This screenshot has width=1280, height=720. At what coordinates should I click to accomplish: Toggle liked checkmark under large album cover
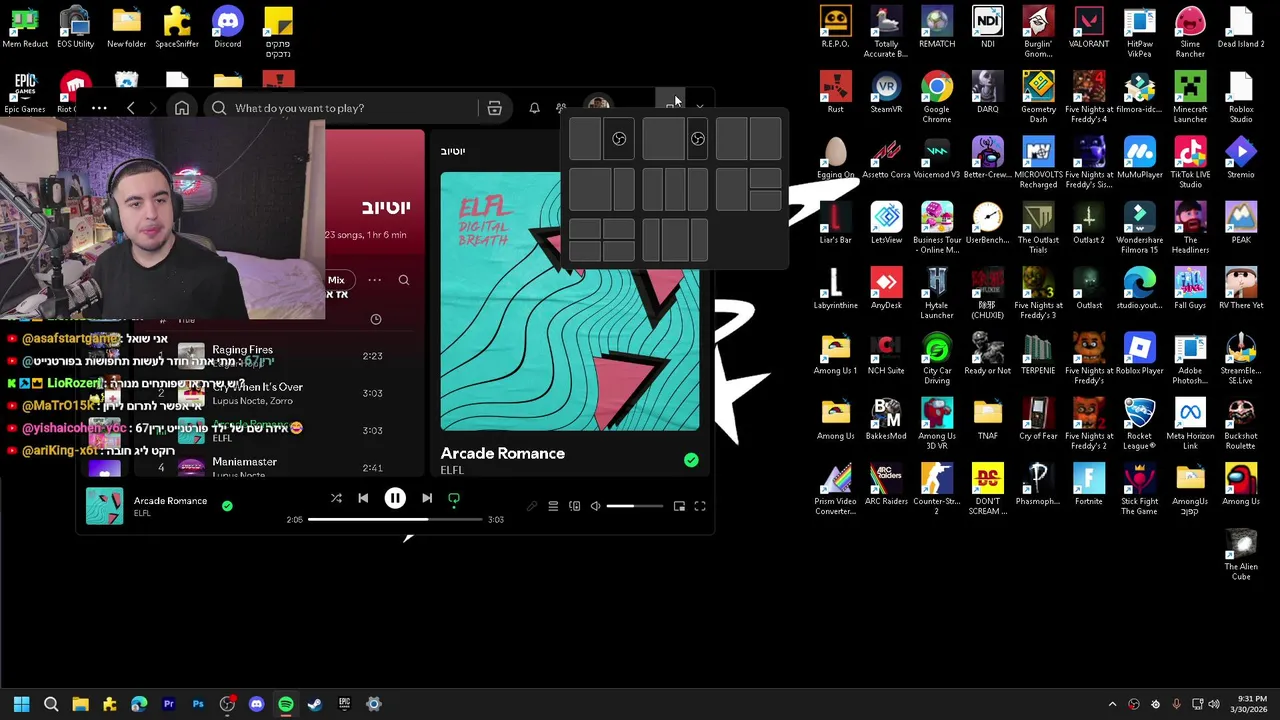tap(691, 460)
